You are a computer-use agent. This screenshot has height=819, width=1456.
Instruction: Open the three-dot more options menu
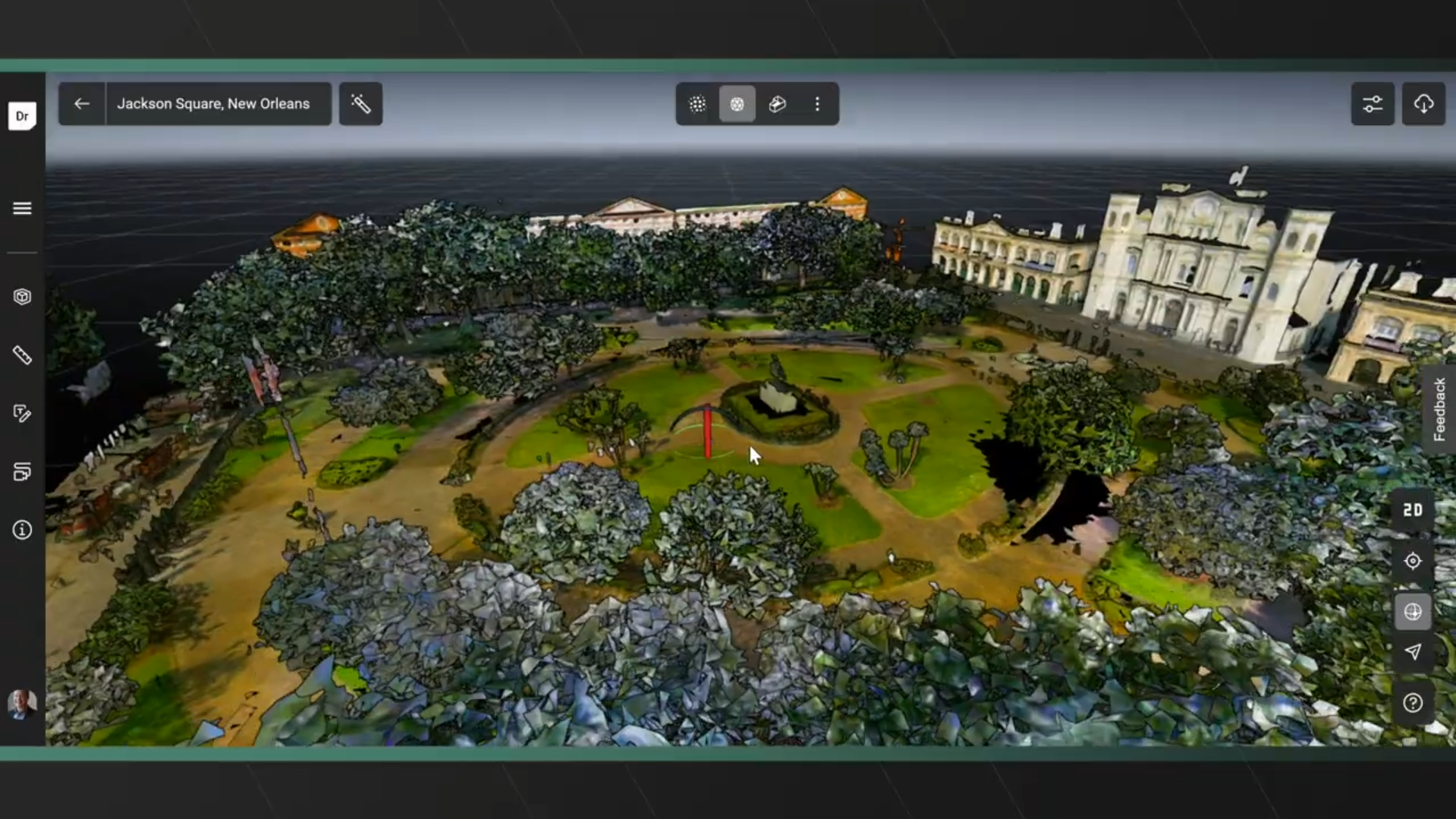[817, 104]
